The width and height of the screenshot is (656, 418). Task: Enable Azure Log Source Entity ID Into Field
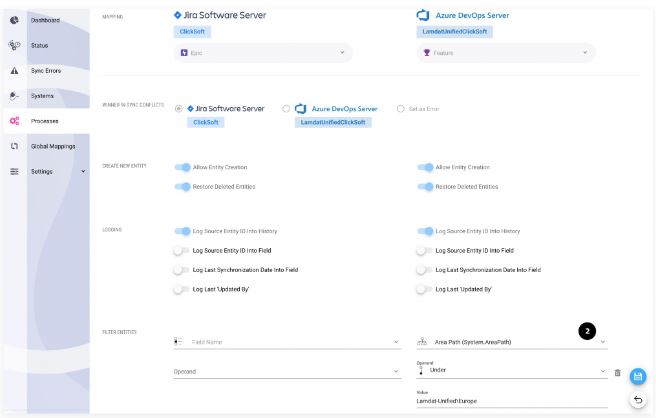pos(424,251)
